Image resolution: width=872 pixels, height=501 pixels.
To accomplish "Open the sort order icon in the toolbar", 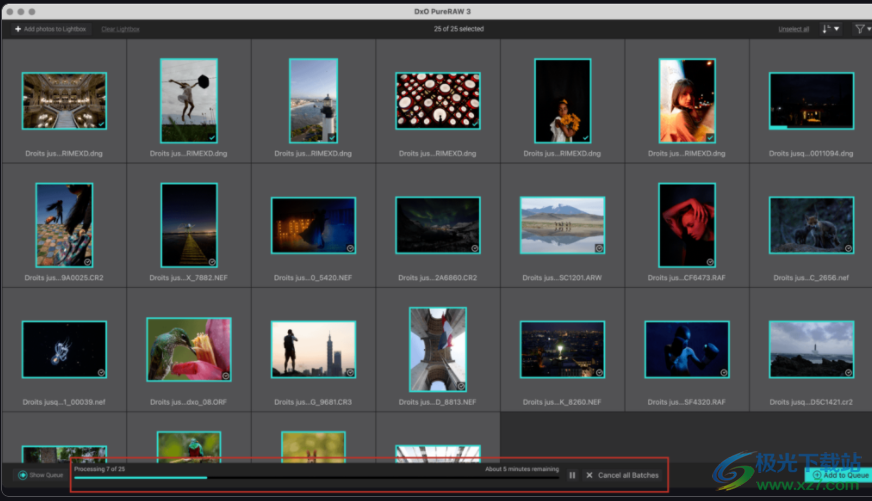I will [826, 29].
